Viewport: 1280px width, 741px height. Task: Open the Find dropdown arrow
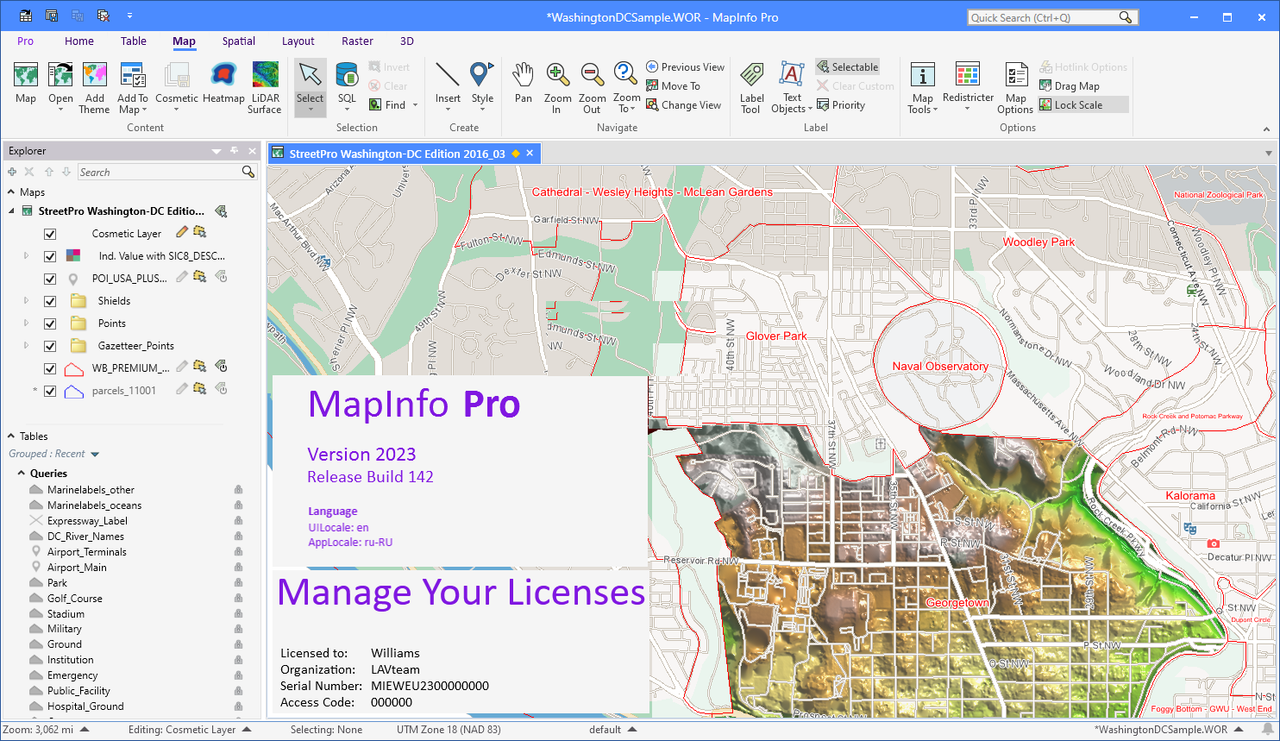click(415, 105)
